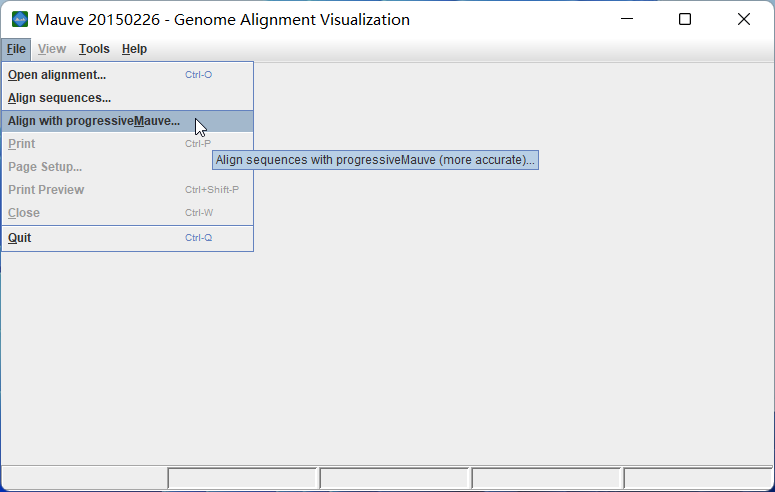Click Close entry in File menu
The width and height of the screenshot is (775, 492).
[24, 213]
